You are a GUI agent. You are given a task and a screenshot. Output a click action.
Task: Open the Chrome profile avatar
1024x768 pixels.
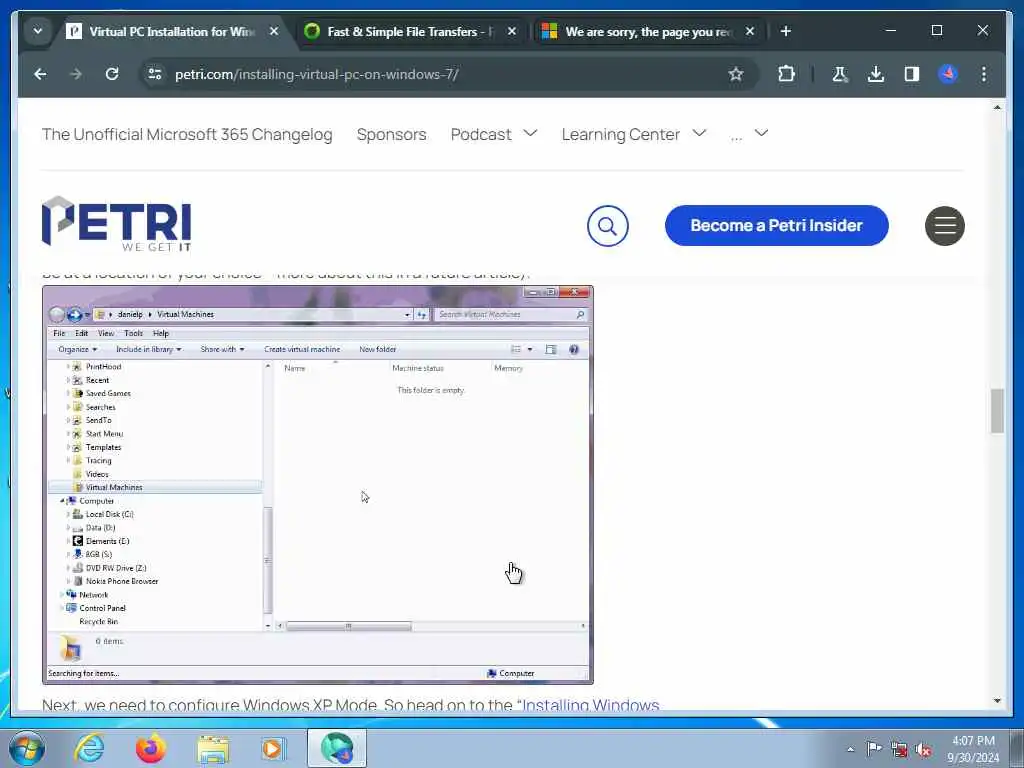tap(948, 74)
